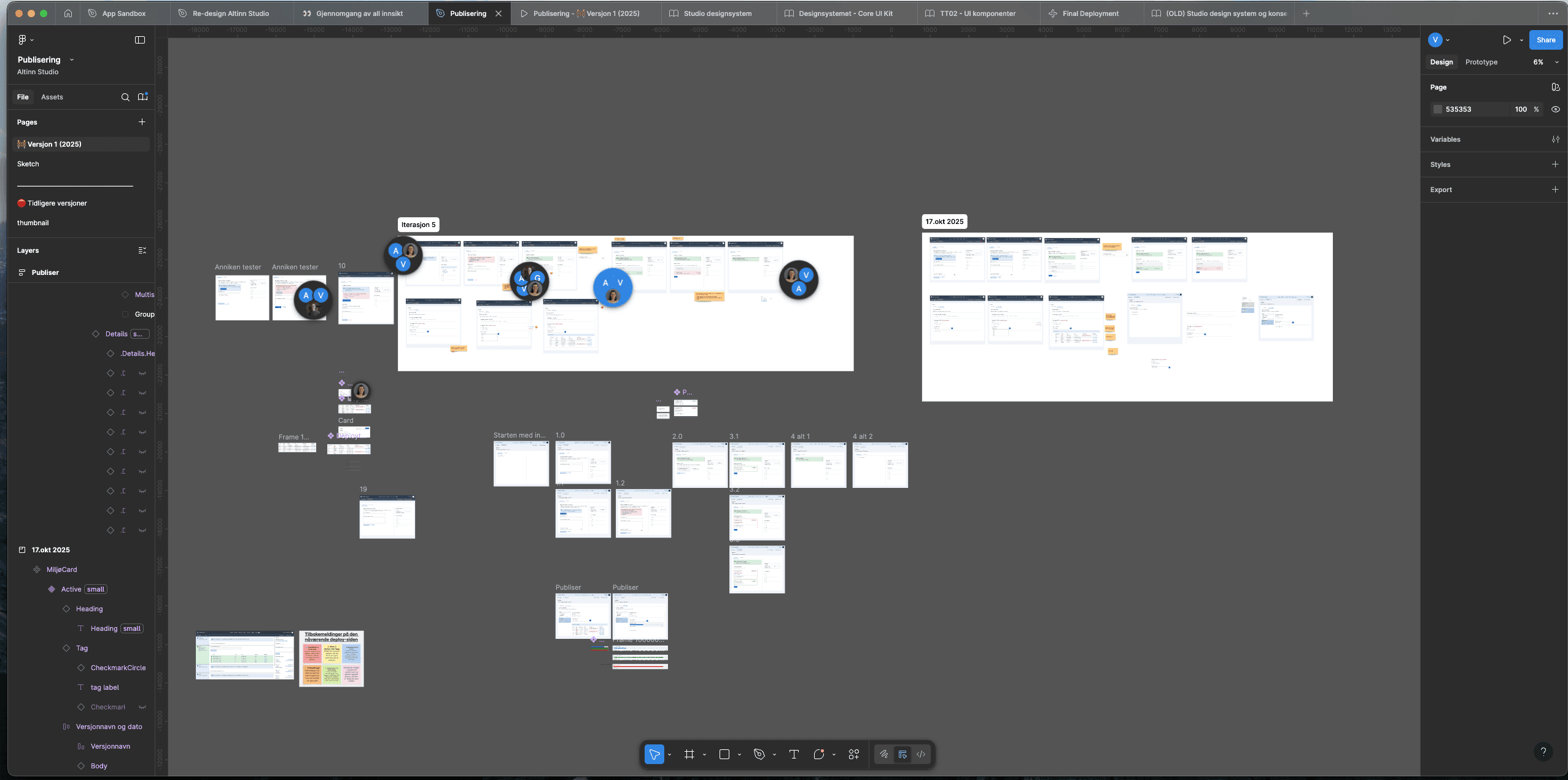Screen dimensions: 1568x780
Task: Toggle page background visibility eye icon
Action: coord(1555,109)
